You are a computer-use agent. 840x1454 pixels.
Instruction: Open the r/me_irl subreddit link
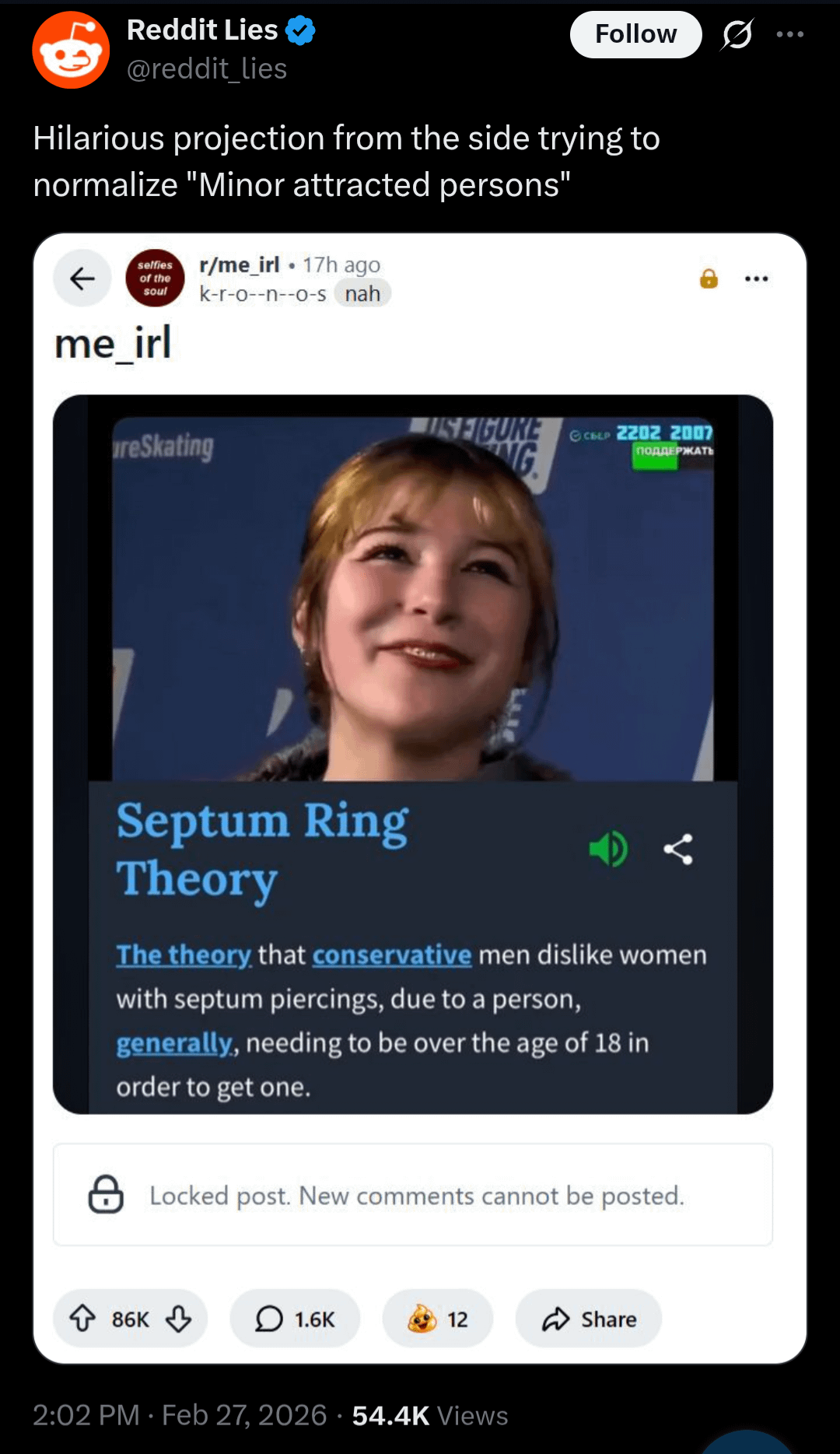pos(239,265)
